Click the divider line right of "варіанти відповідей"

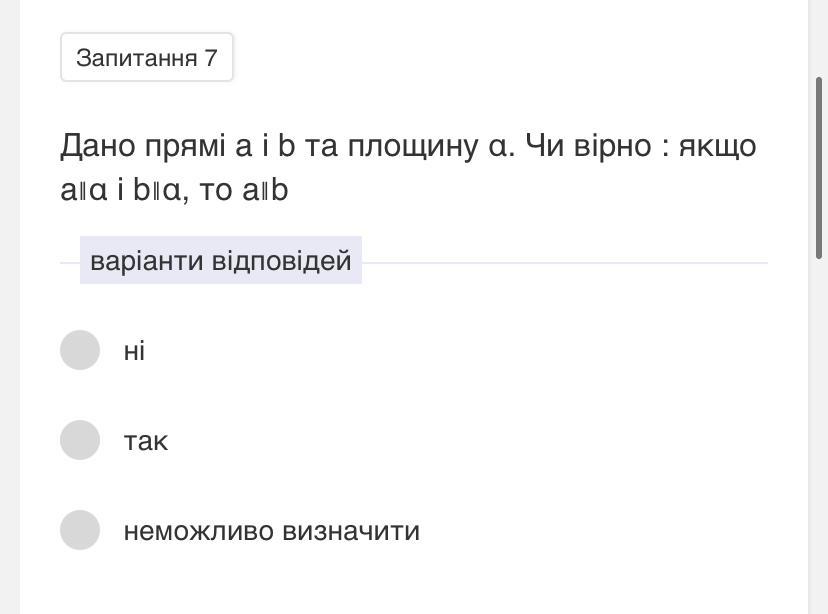coord(565,263)
